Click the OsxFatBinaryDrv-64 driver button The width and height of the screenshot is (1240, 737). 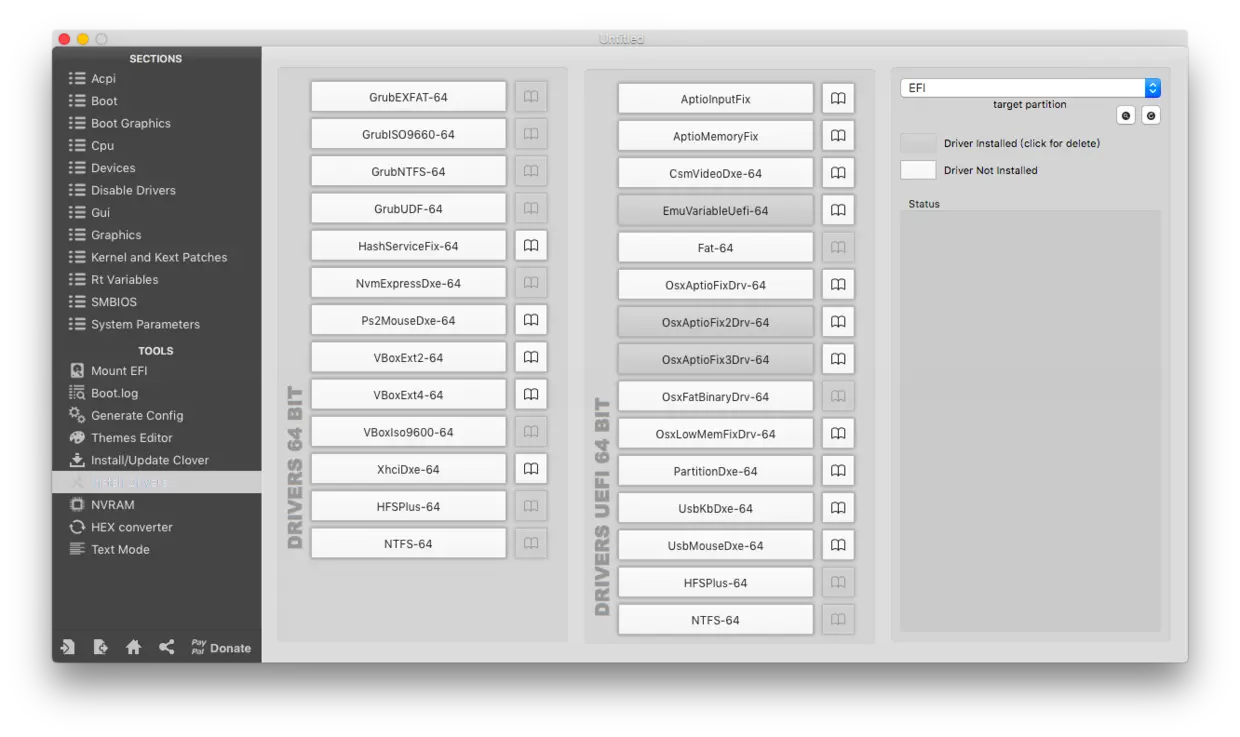click(x=715, y=397)
